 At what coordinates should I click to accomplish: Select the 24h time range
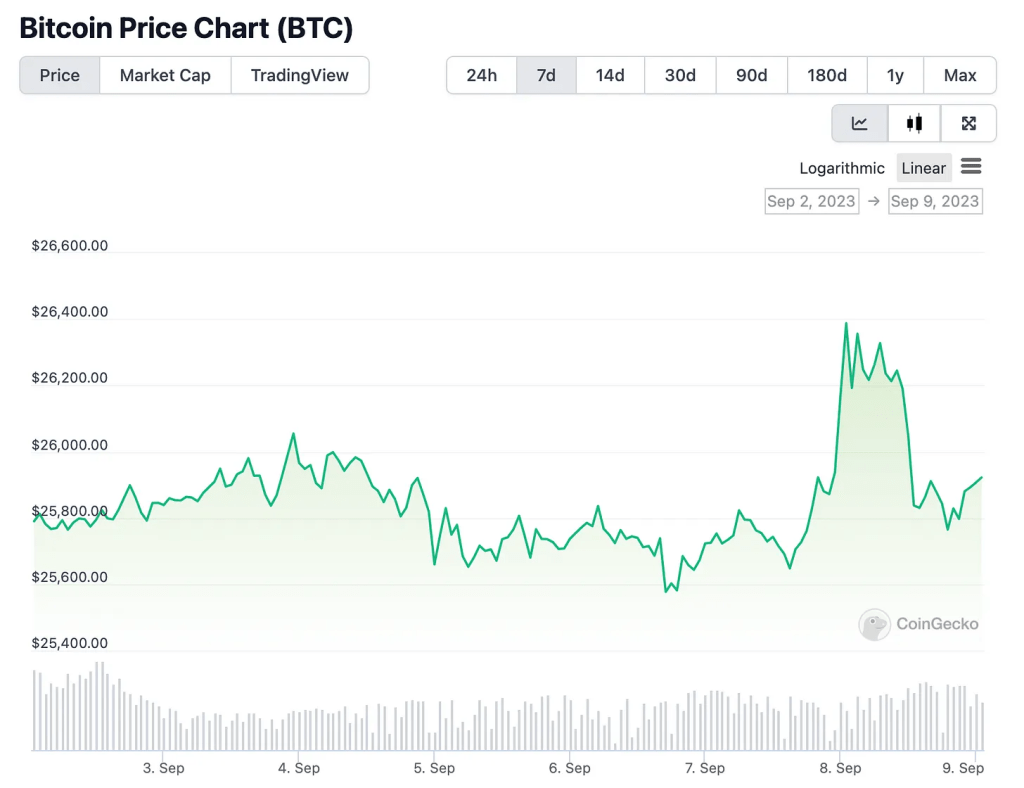[x=481, y=75]
